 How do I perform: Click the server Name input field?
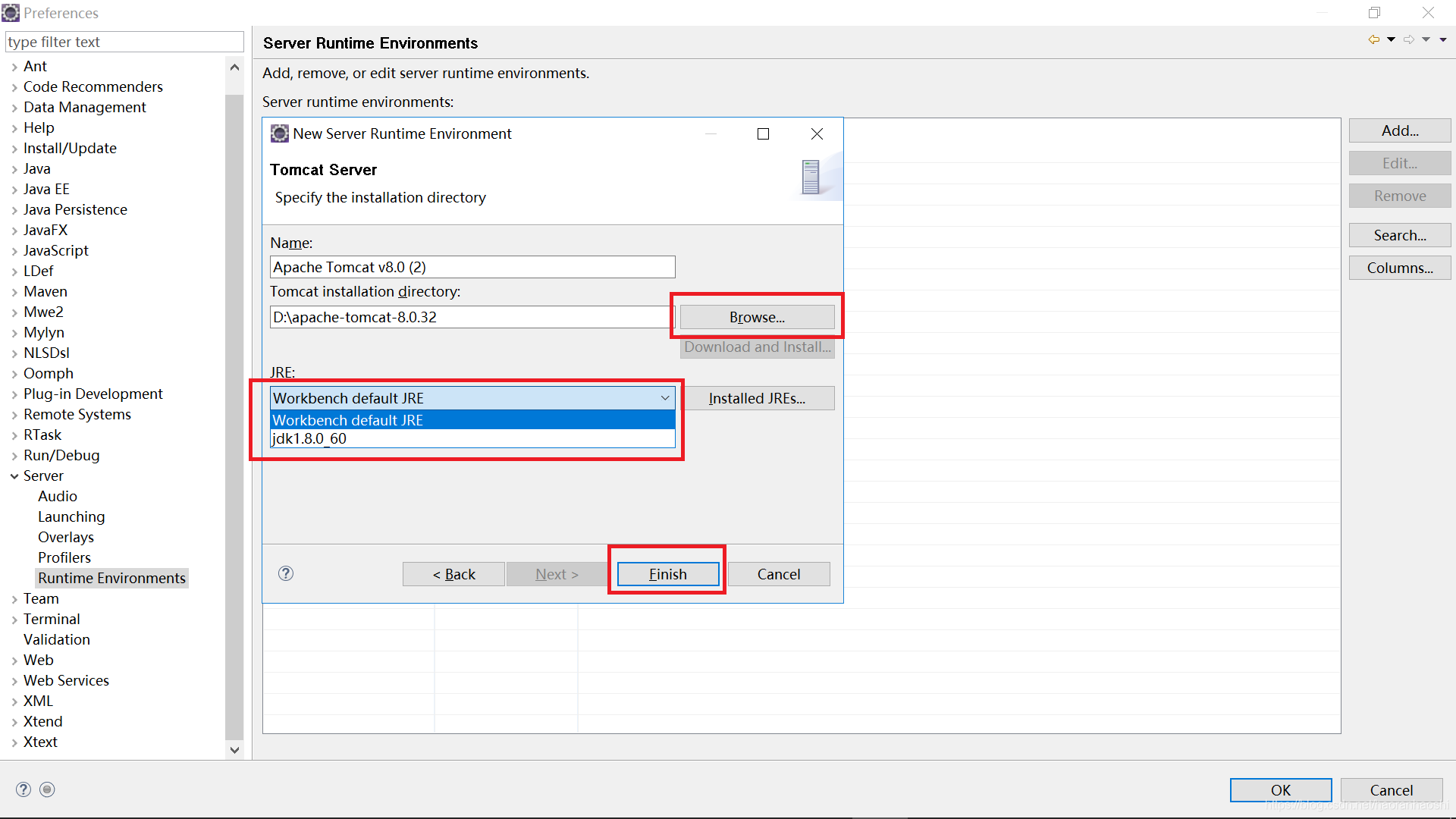click(x=472, y=267)
